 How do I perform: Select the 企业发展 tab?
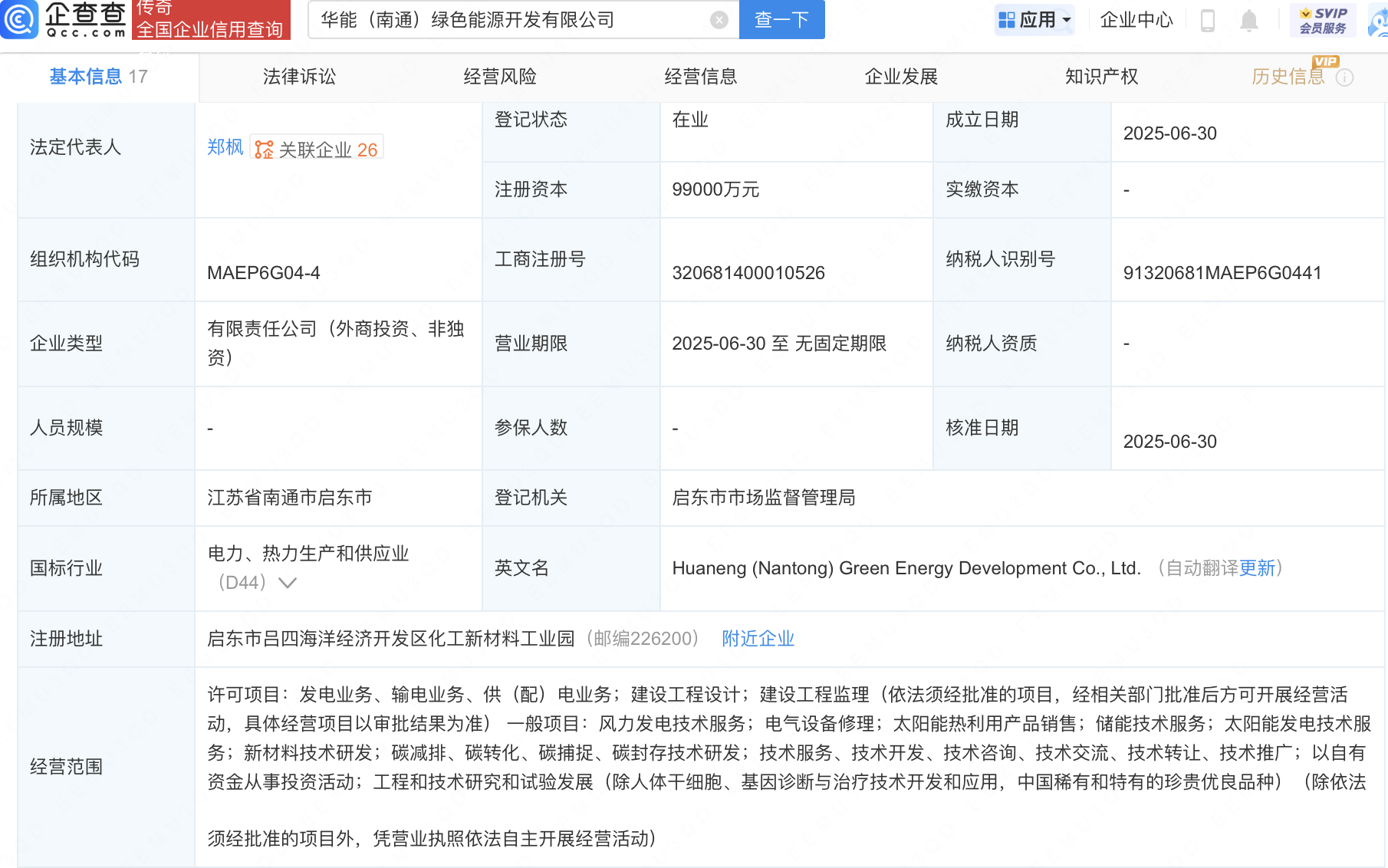pos(901,77)
